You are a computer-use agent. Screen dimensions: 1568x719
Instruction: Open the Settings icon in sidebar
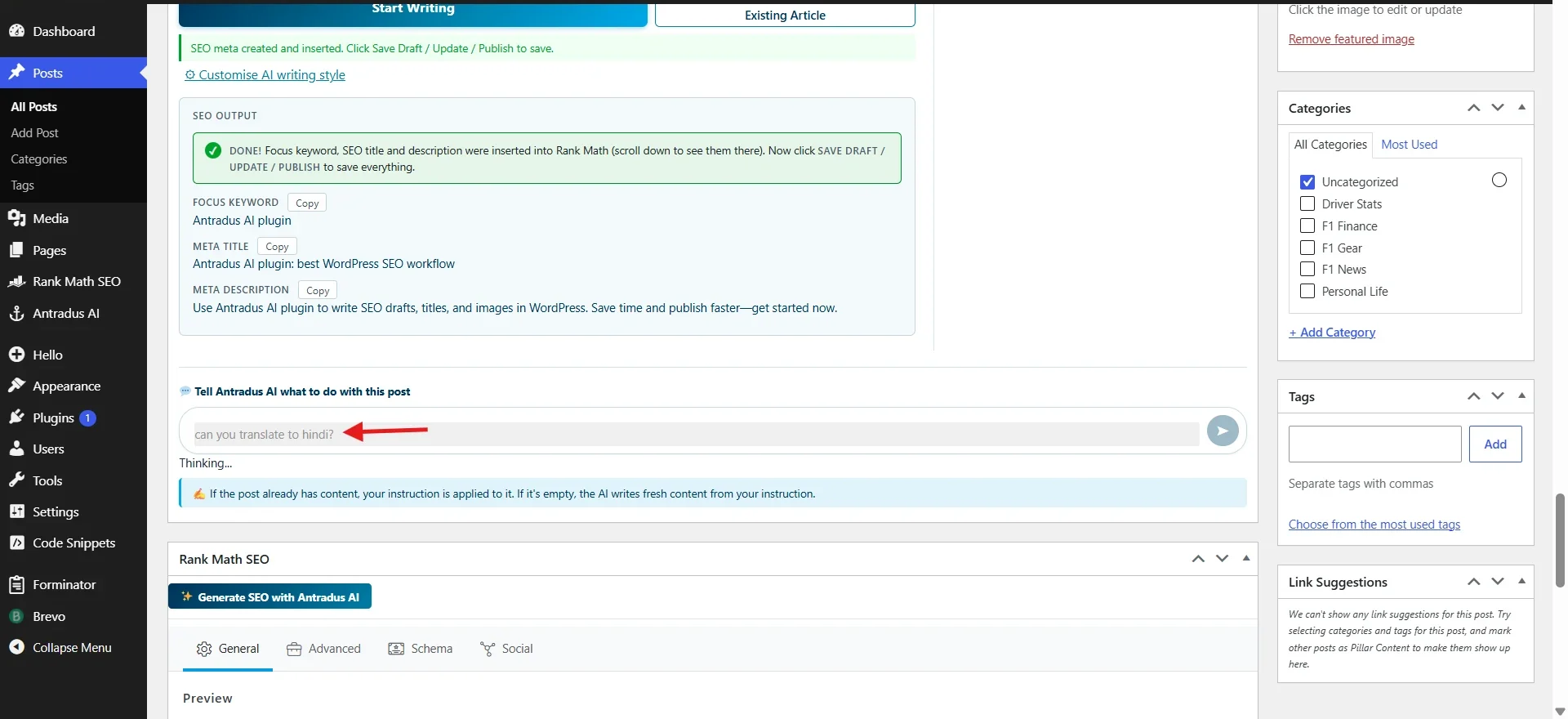[16, 511]
